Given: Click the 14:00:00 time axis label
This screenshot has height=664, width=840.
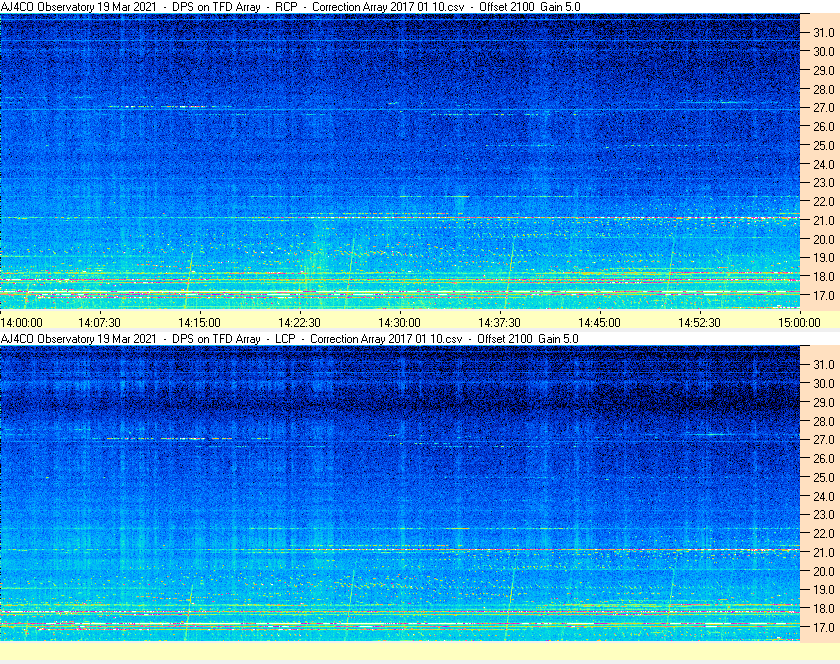Looking at the screenshot, I should click(22, 322).
